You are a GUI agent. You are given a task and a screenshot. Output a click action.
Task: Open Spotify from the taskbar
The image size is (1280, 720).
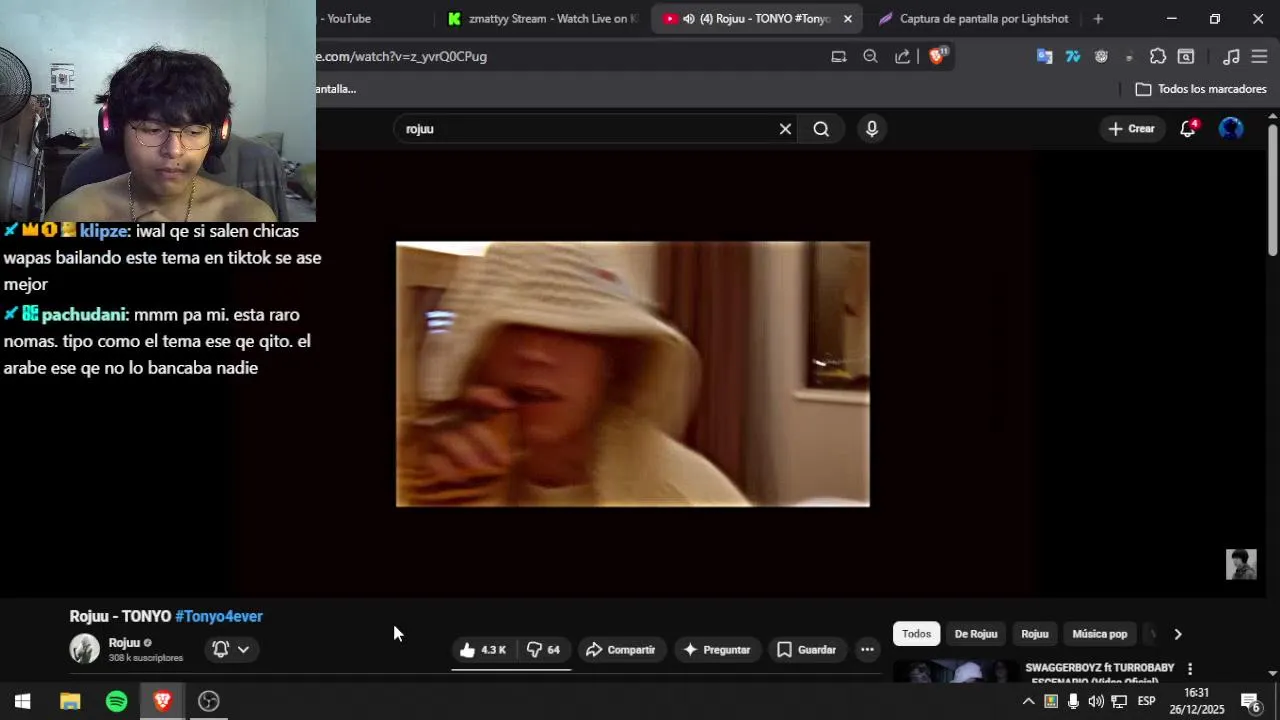tap(116, 701)
